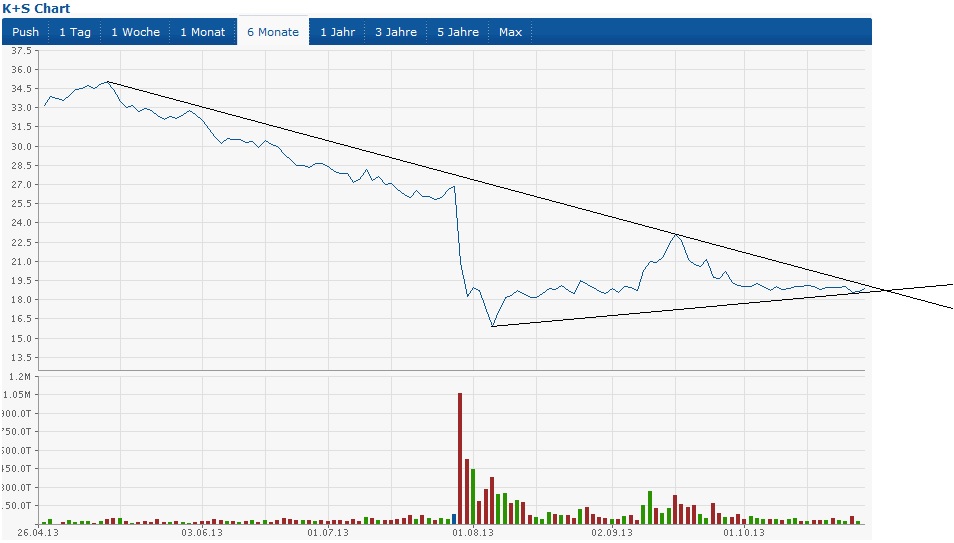
Task: Select the 3 Jahre range tab
Action: tap(396, 32)
